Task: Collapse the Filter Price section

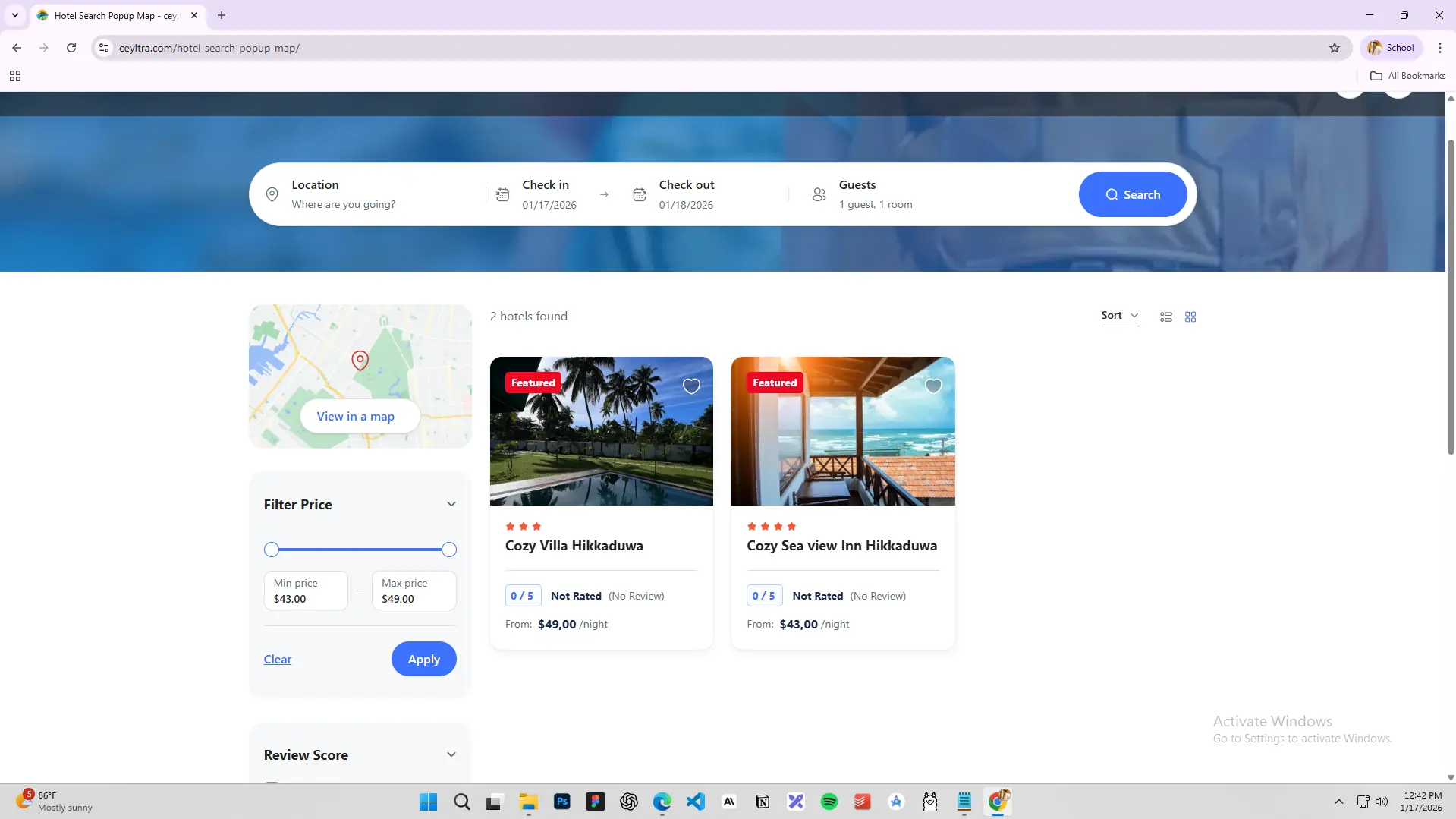Action: point(451,504)
